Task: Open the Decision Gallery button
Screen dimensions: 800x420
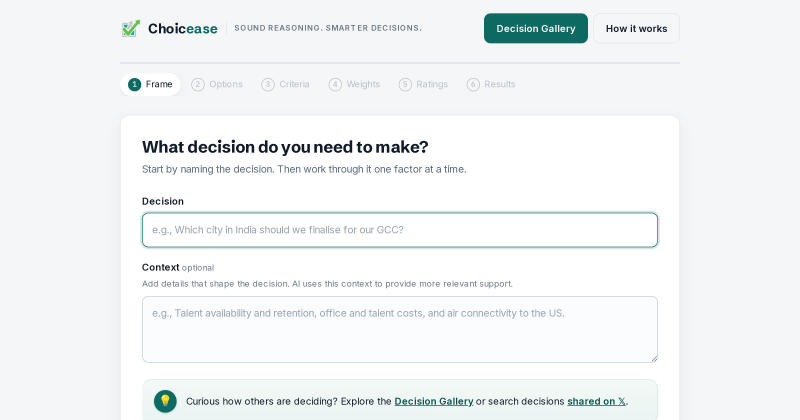Action: (x=536, y=29)
